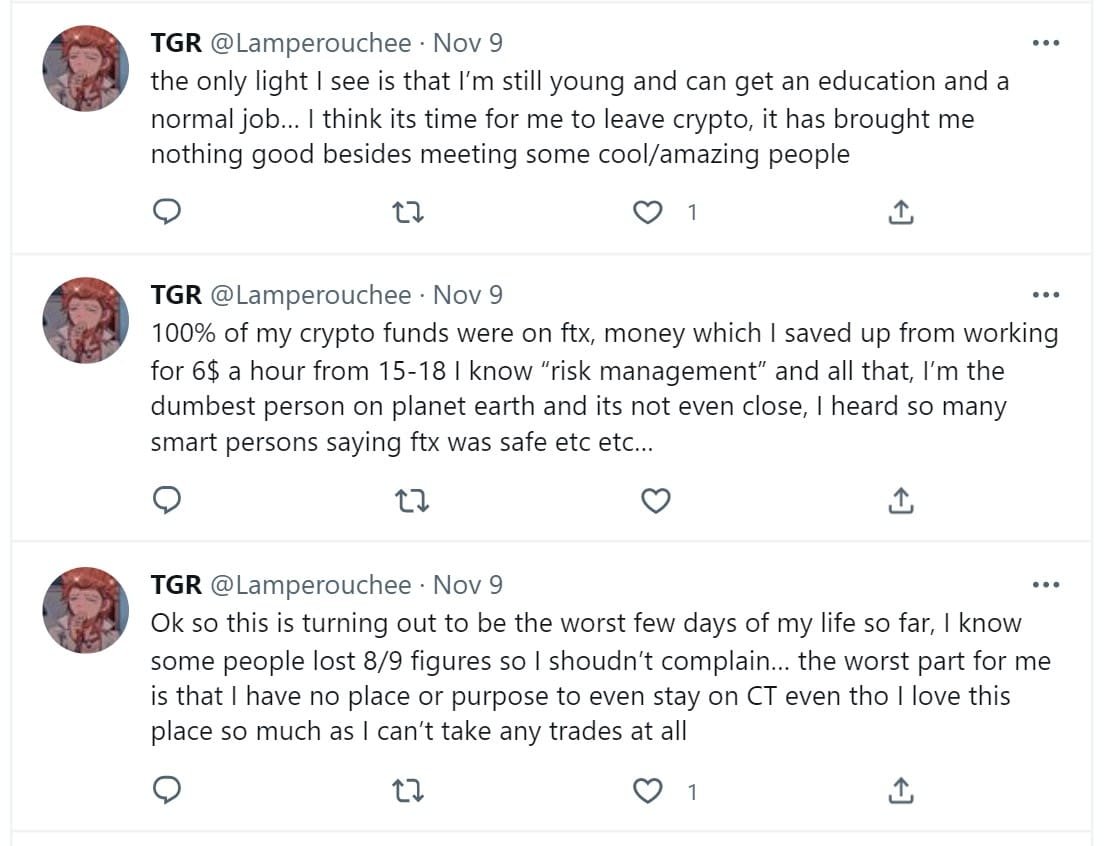Reply to the 'worst few days' tweet
1105x846 pixels.
coord(167,791)
